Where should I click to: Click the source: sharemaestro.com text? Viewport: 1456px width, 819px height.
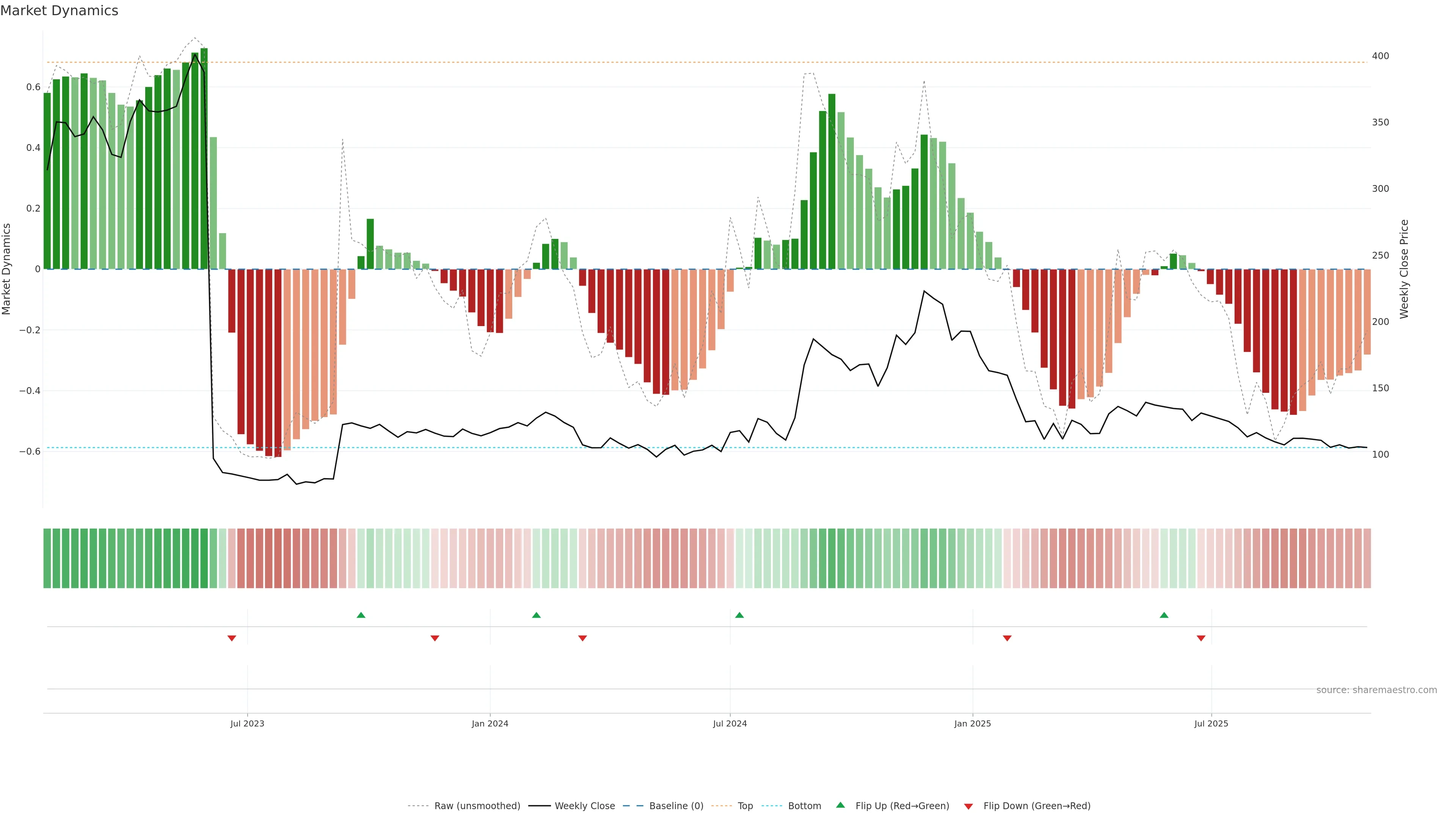(x=1376, y=690)
